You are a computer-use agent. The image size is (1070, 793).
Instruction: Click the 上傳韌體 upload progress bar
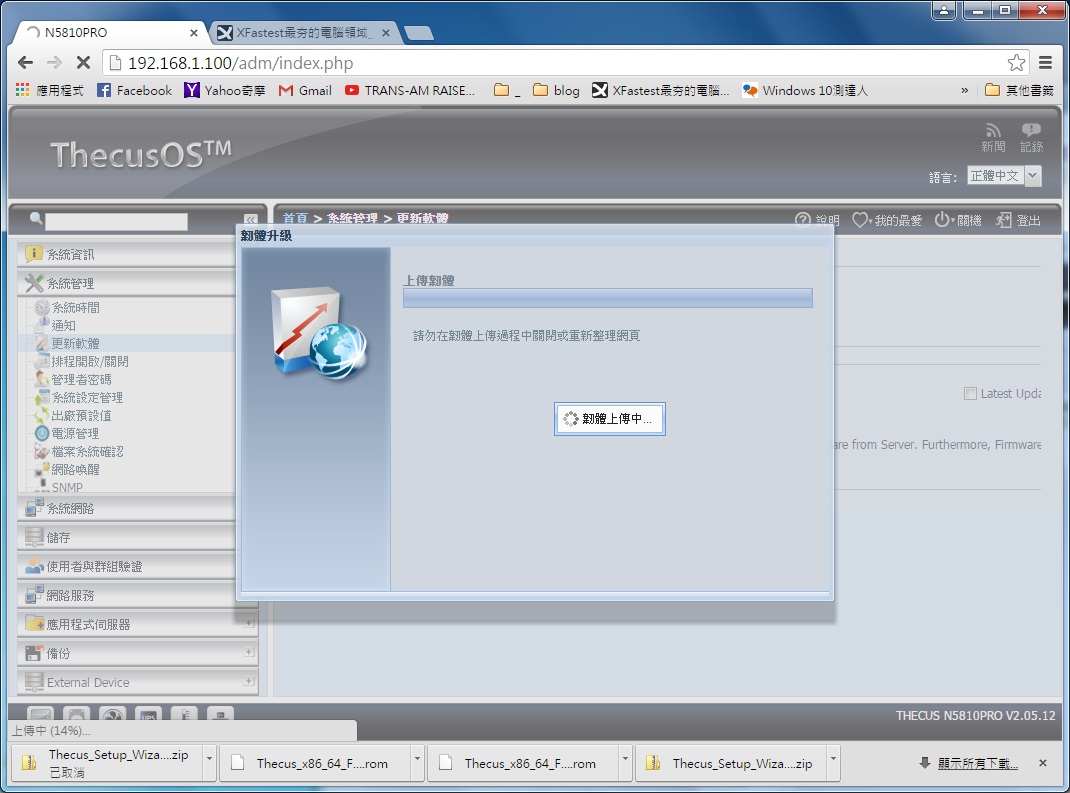pyautogui.click(x=607, y=298)
